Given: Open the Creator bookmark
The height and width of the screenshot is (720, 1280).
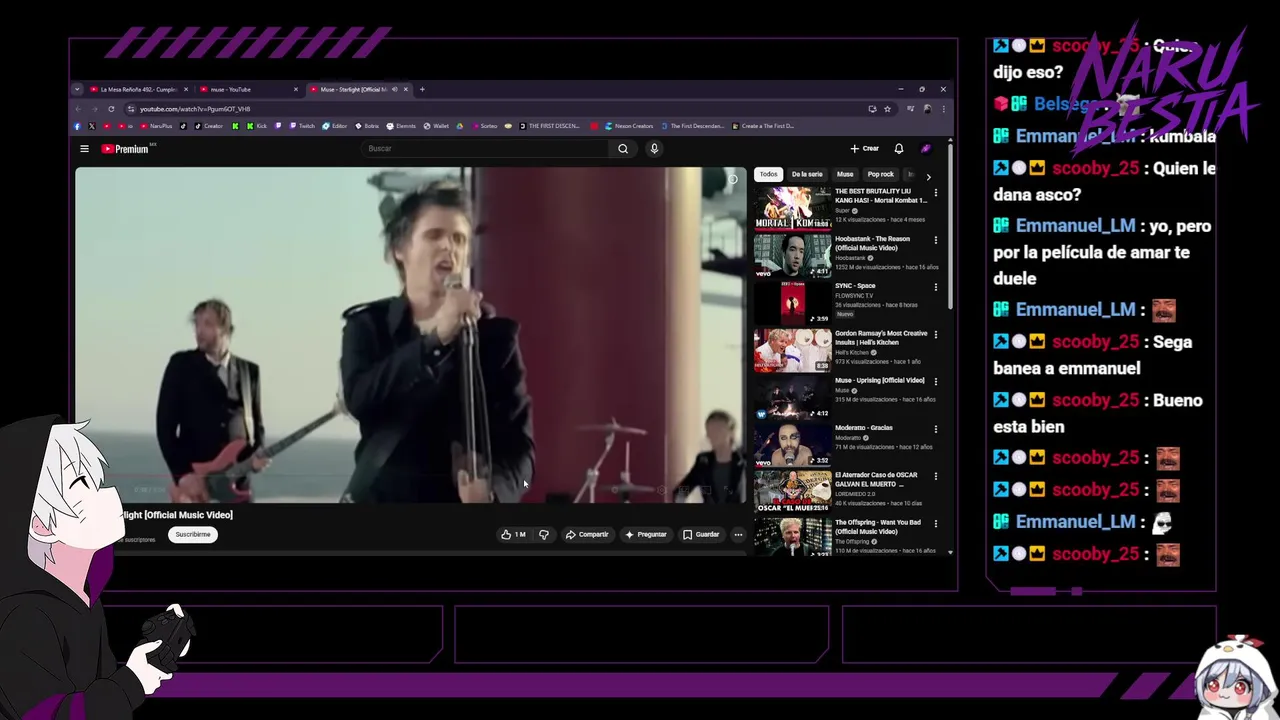Looking at the screenshot, I should tap(209, 126).
